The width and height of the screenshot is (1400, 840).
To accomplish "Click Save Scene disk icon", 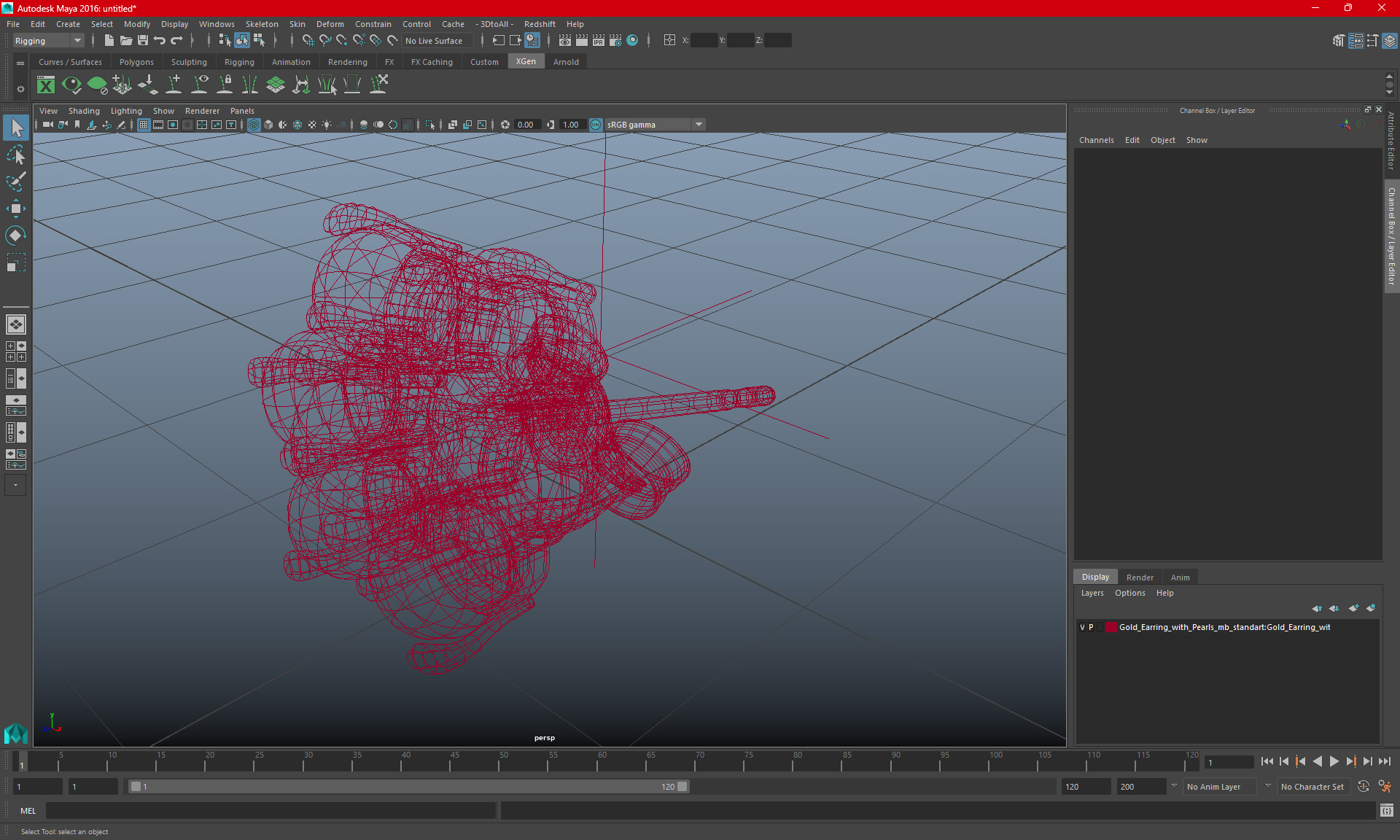I will click(143, 41).
